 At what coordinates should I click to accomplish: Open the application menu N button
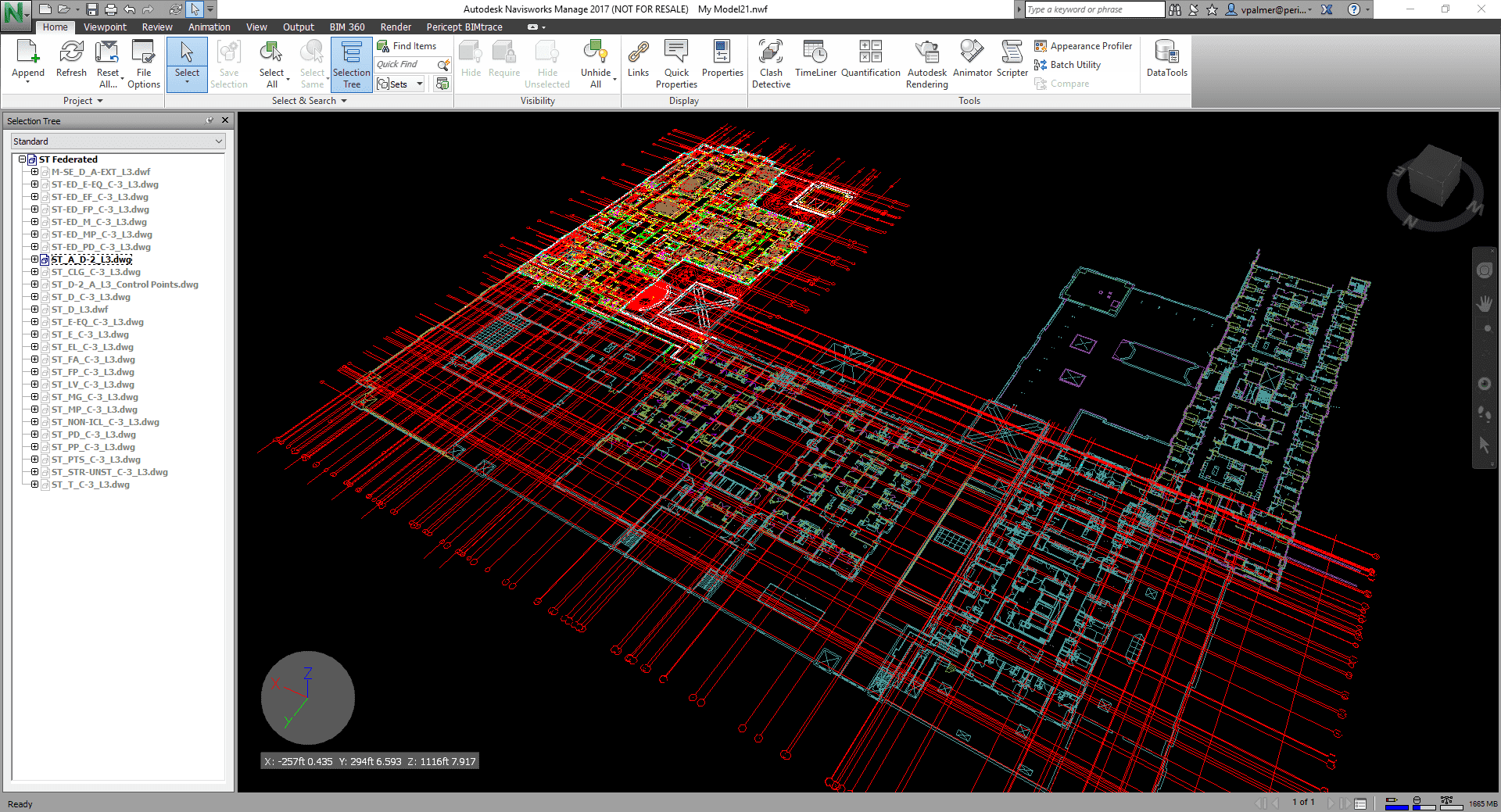point(16,13)
